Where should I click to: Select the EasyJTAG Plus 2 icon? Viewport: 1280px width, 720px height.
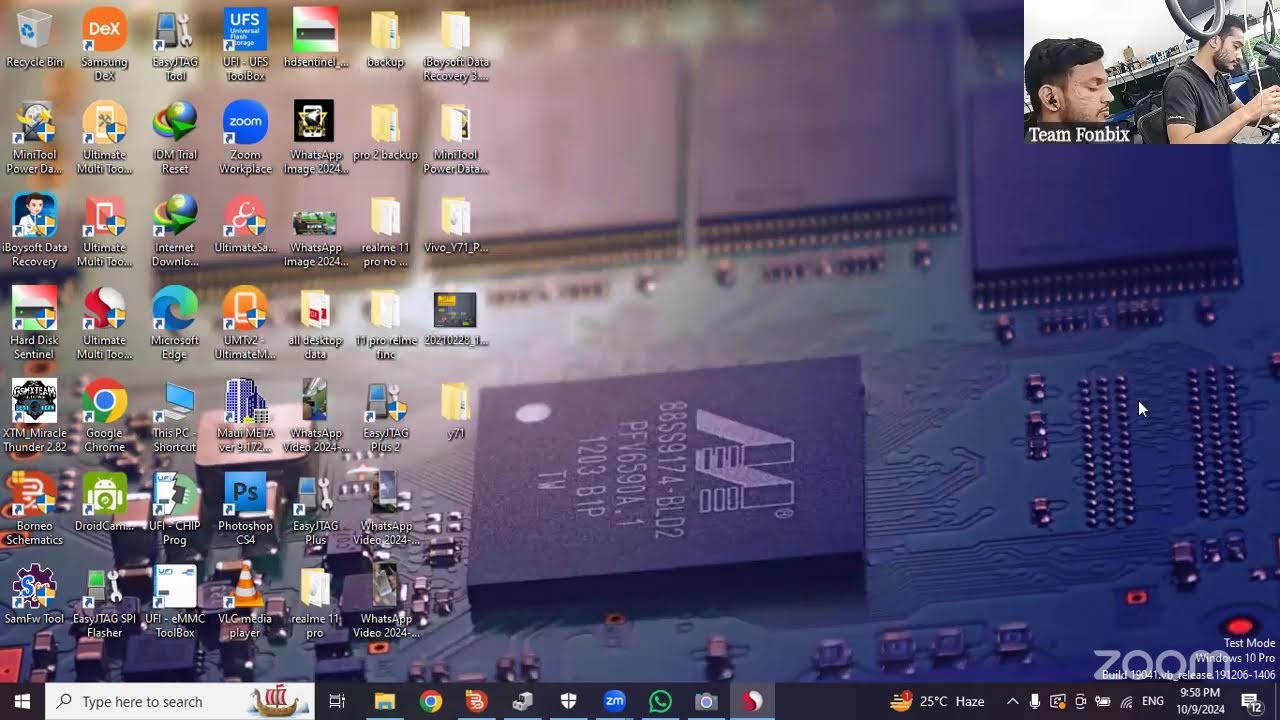click(385, 417)
